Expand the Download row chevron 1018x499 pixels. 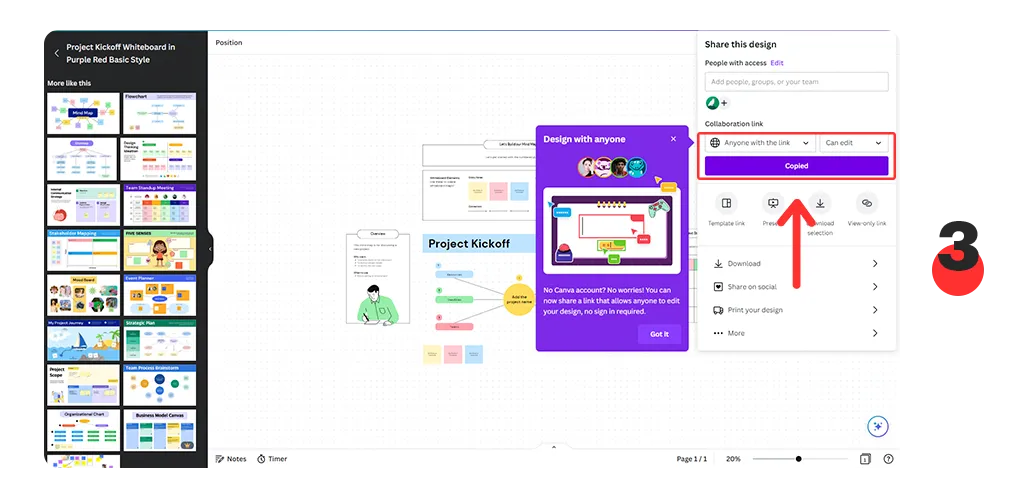pyautogui.click(x=875, y=263)
